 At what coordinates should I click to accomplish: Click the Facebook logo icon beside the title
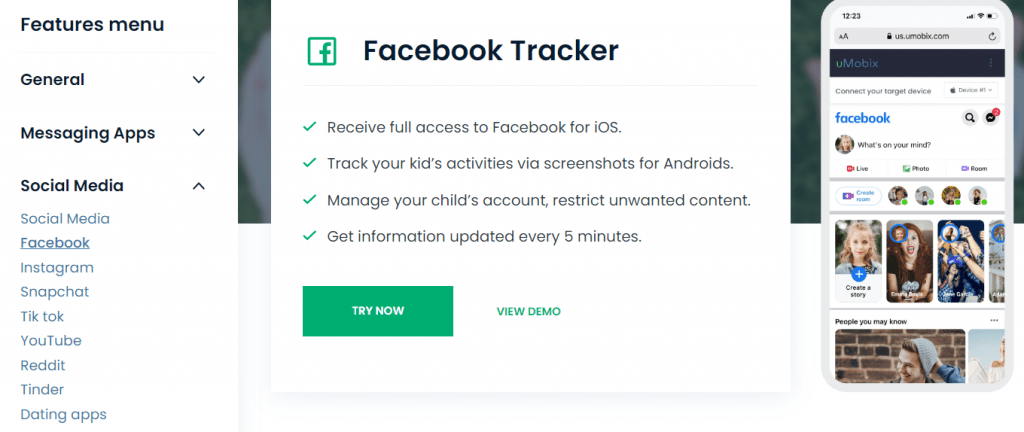pyautogui.click(x=321, y=51)
